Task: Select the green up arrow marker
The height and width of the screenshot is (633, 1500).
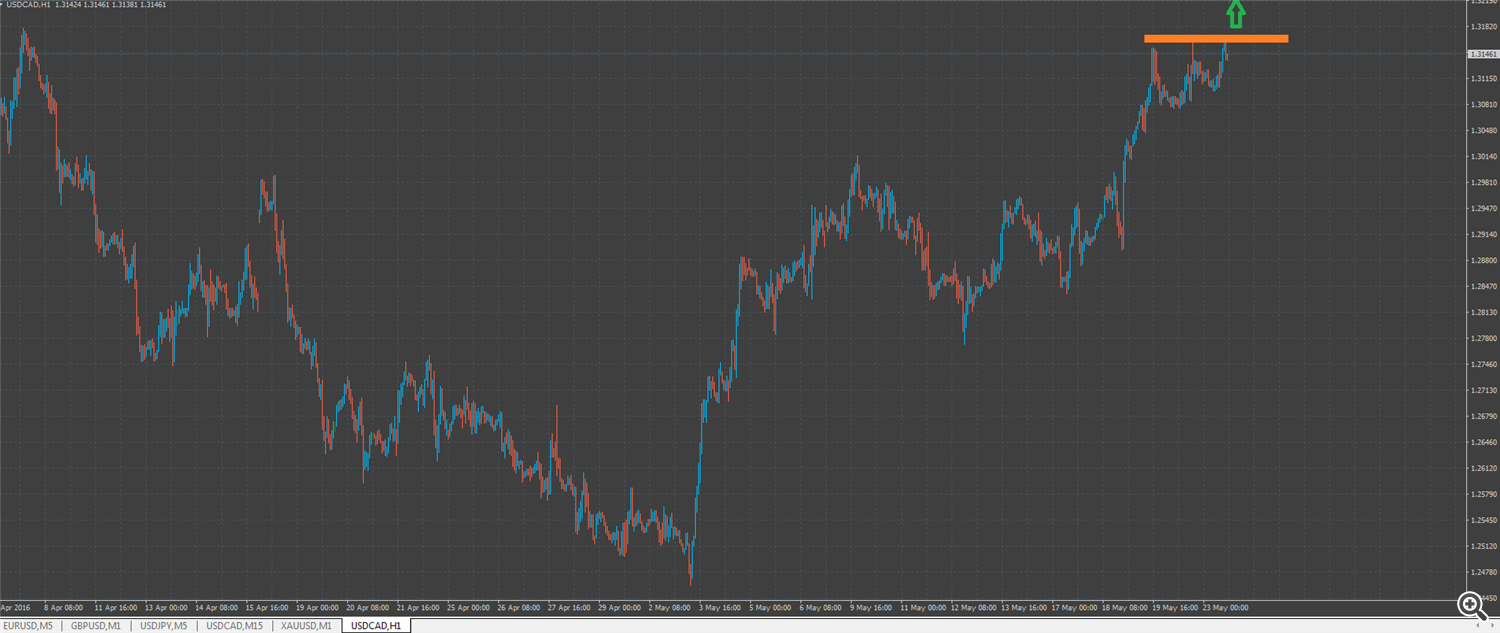Action: pos(1236,13)
